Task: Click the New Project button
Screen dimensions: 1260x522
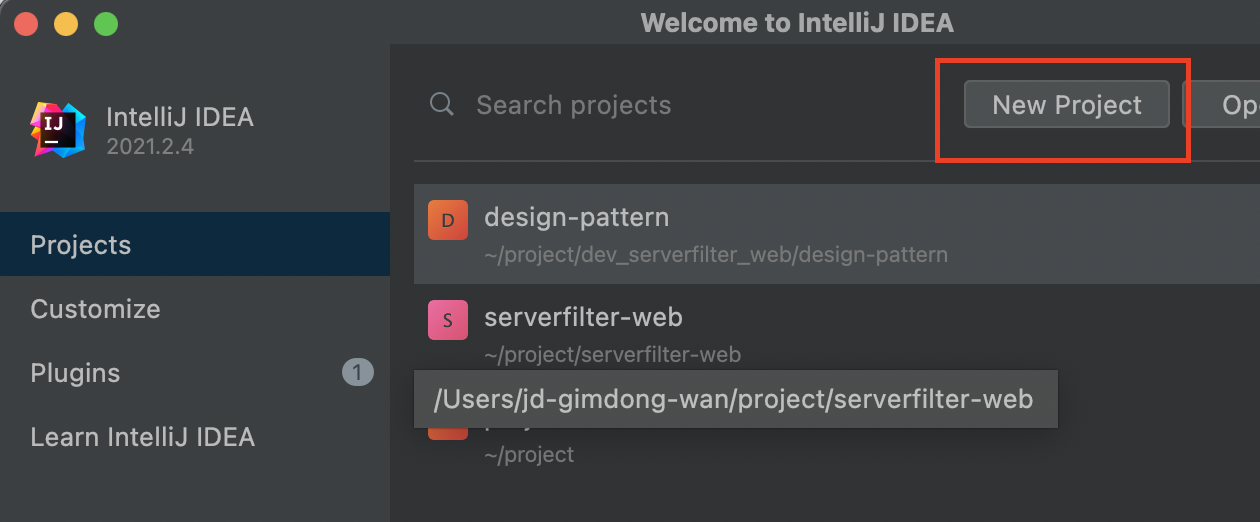Action: click(x=1066, y=105)
